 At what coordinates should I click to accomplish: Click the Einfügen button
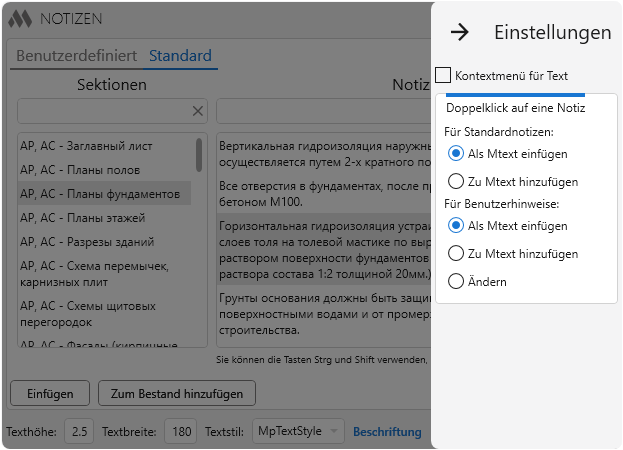click(50, 393)
